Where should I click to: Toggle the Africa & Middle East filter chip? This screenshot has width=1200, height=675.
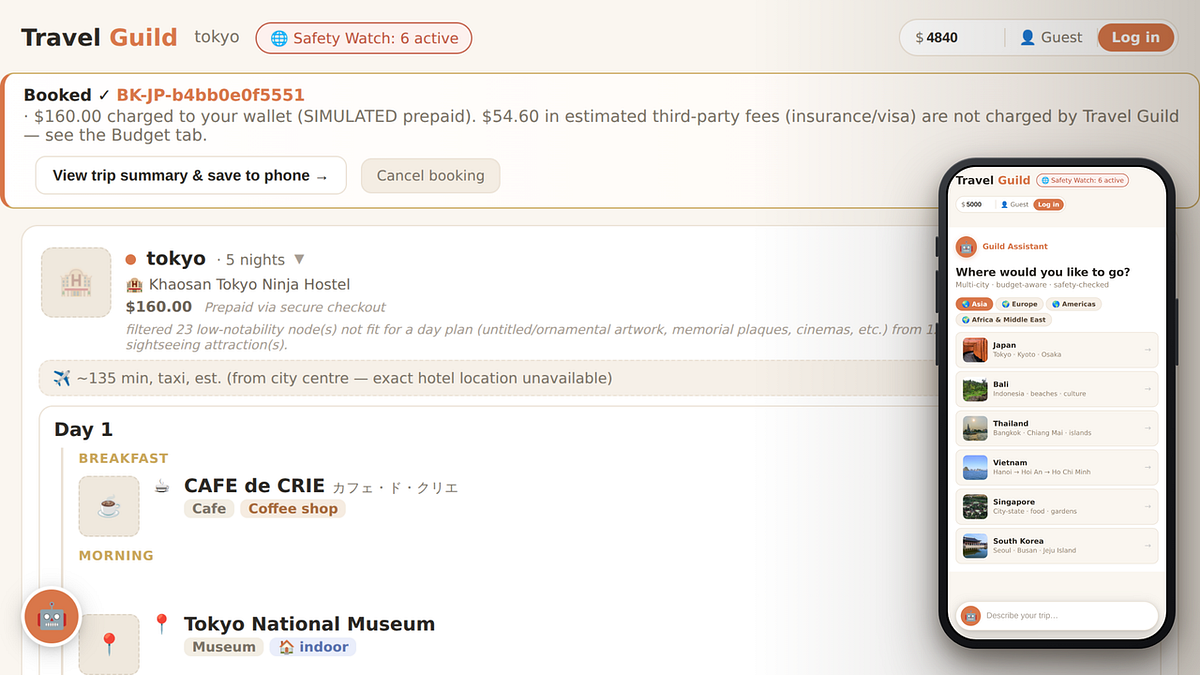[1004, 320]
